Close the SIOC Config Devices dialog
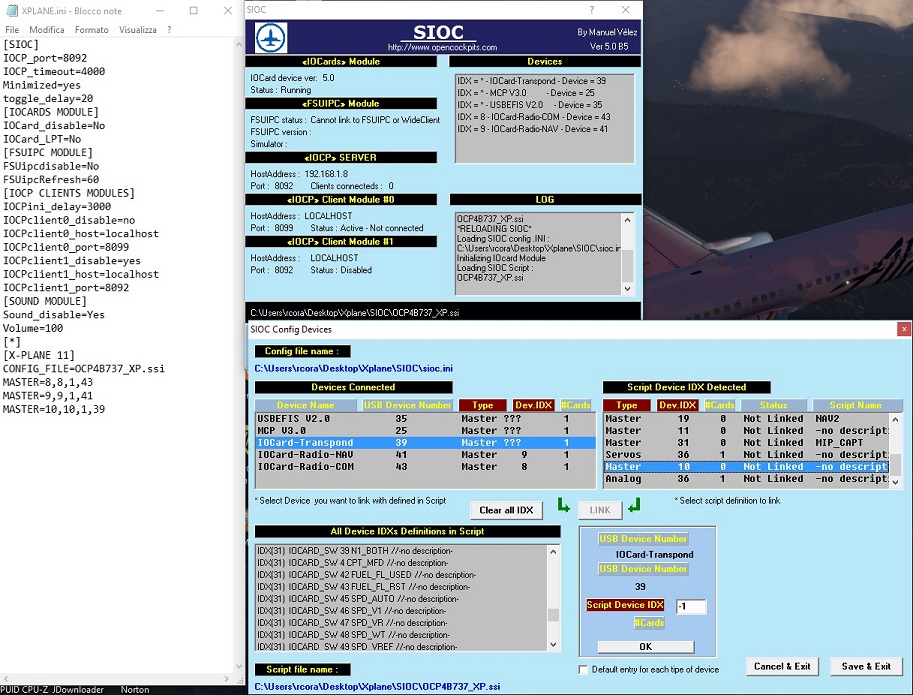The image size is (913, 695). (x=903, y=329)
